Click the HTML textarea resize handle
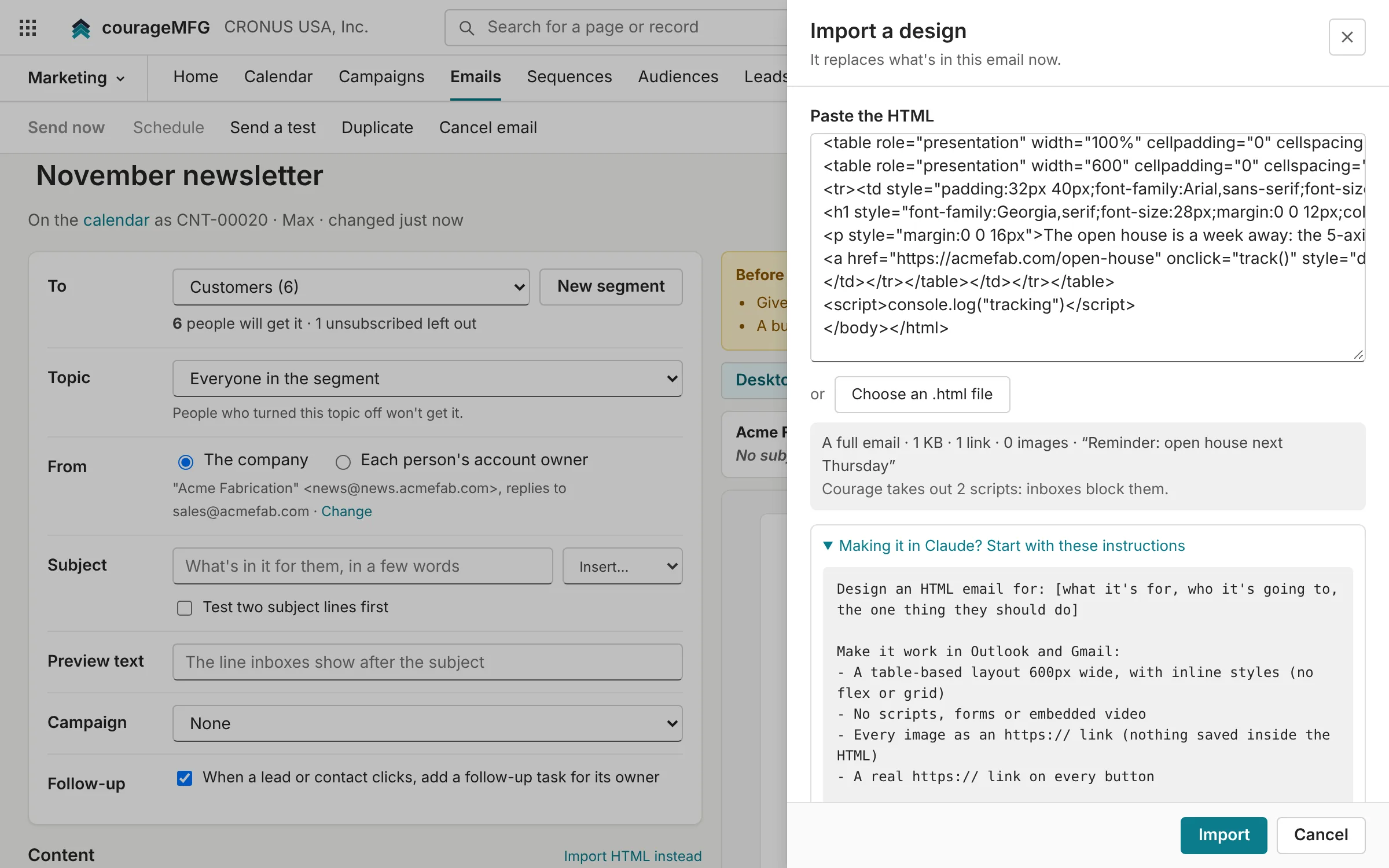This screenshot has width=1389, height=868. (x=1358, y=355)
